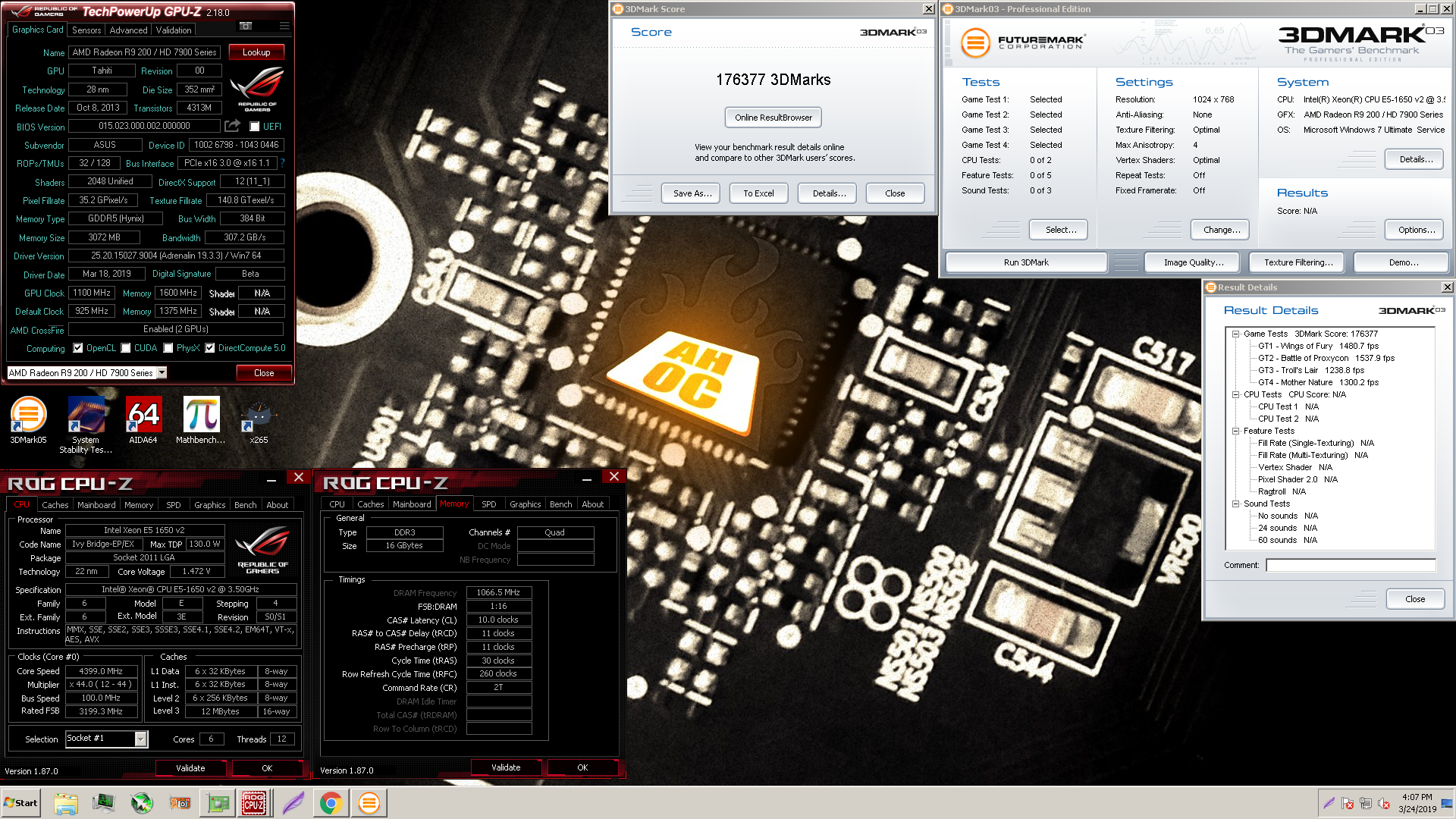Toggle the OpenCL checkbox
1456x819 pixels.
click(77, 348)
